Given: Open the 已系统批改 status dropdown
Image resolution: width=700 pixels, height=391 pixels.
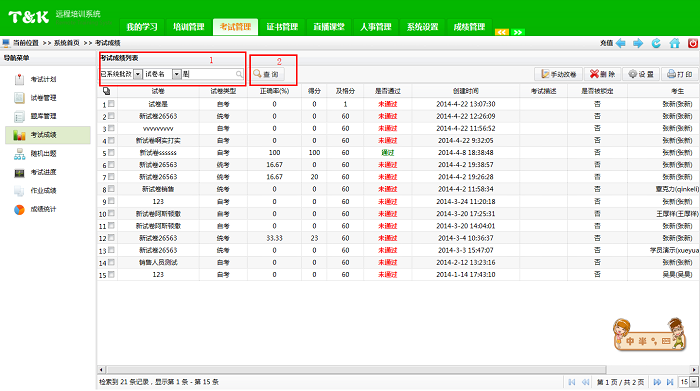Looking at the screenshot, I should 138,74.
